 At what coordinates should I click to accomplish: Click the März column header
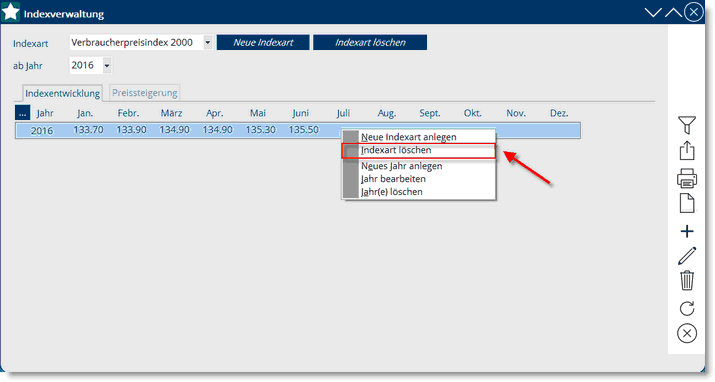tap(171, 113)
